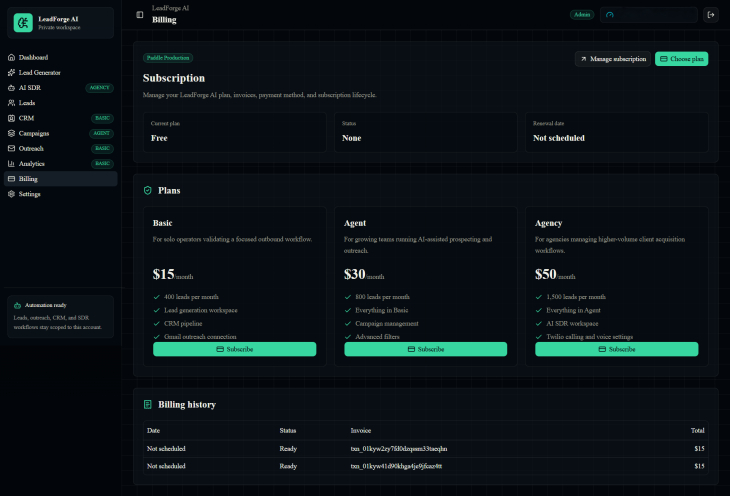Viewport: 730px width, 496px height.
Task: Click the $15/month Basic price
Action: point(173,274)
